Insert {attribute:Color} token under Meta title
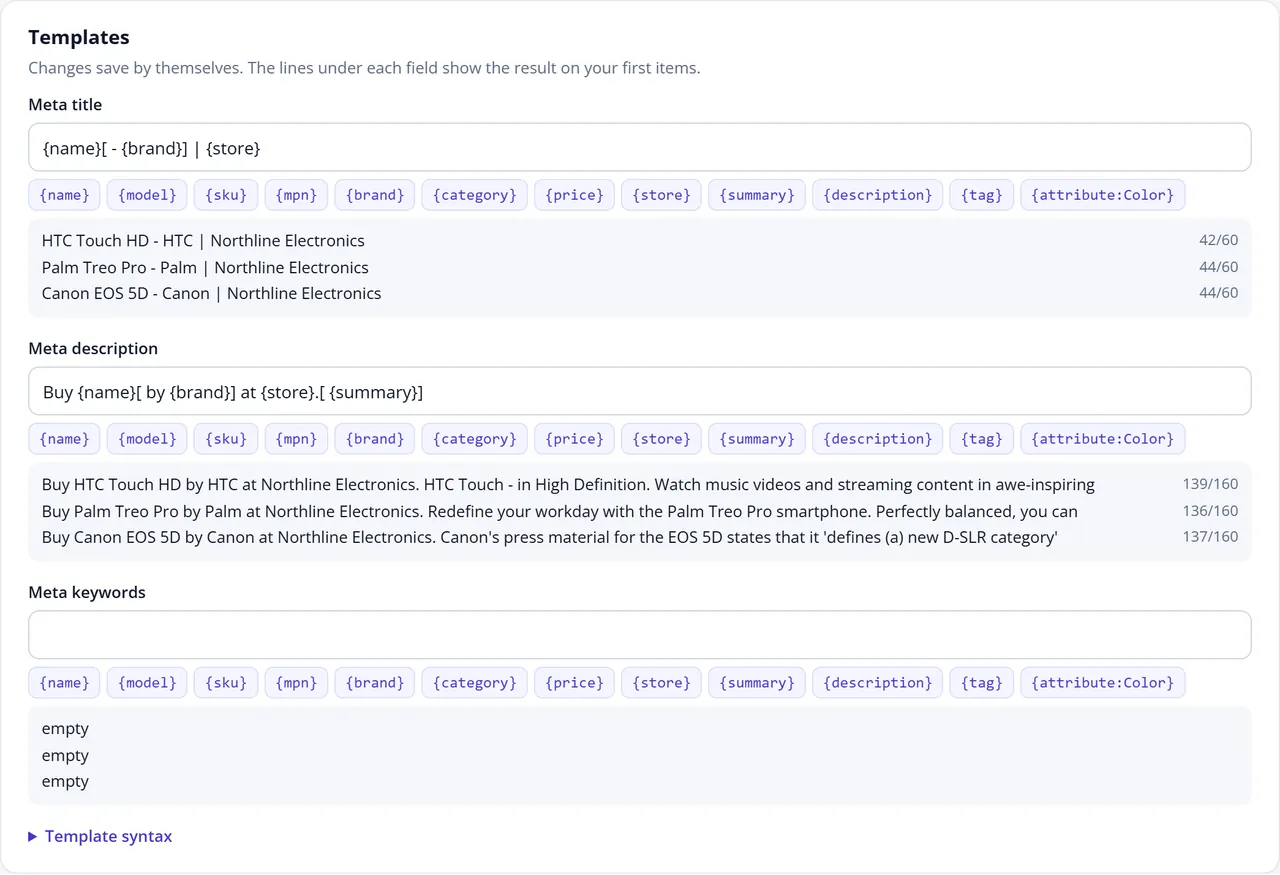Screen dimensions: 1280x875 tap(1103, 195)
